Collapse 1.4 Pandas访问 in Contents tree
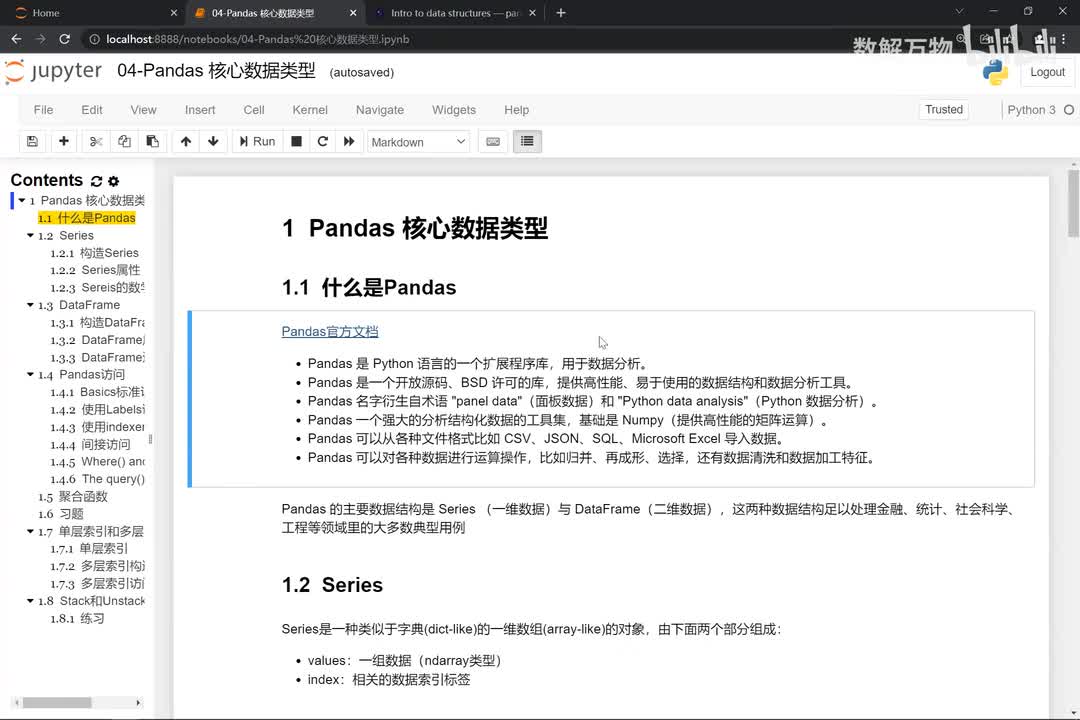 click(x=30, y=375)
